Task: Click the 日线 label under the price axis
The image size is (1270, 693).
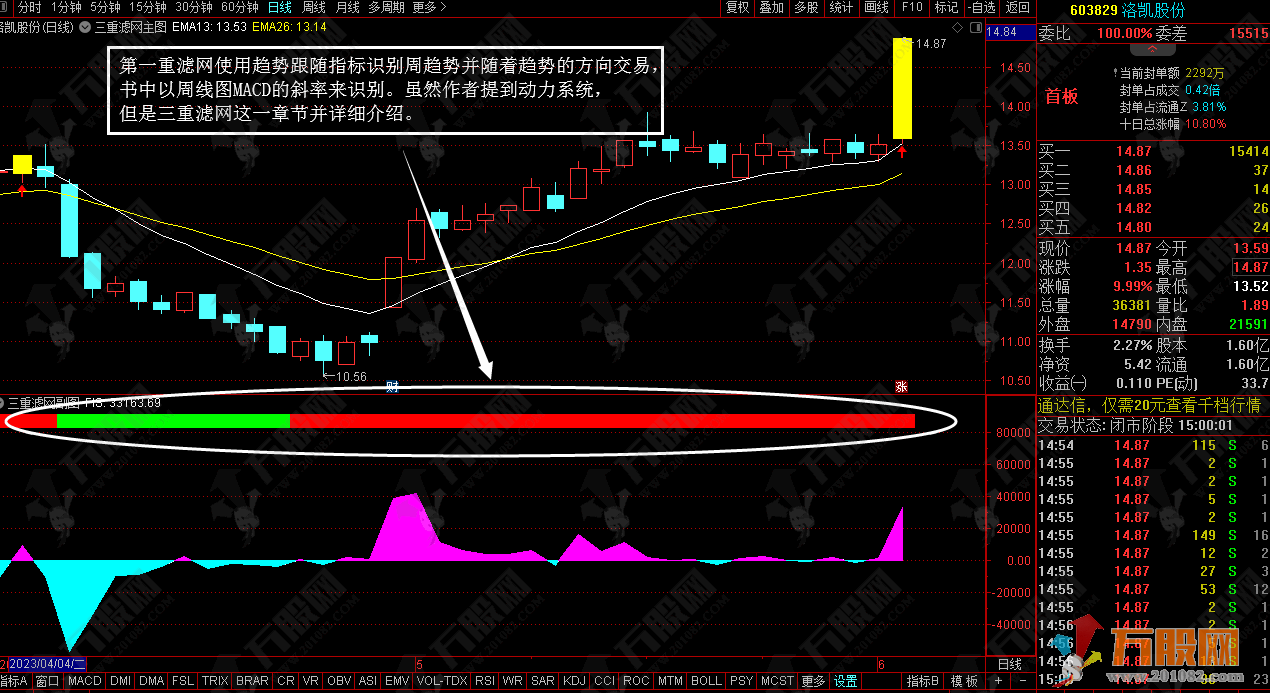Action: [x=1011, y=664]
